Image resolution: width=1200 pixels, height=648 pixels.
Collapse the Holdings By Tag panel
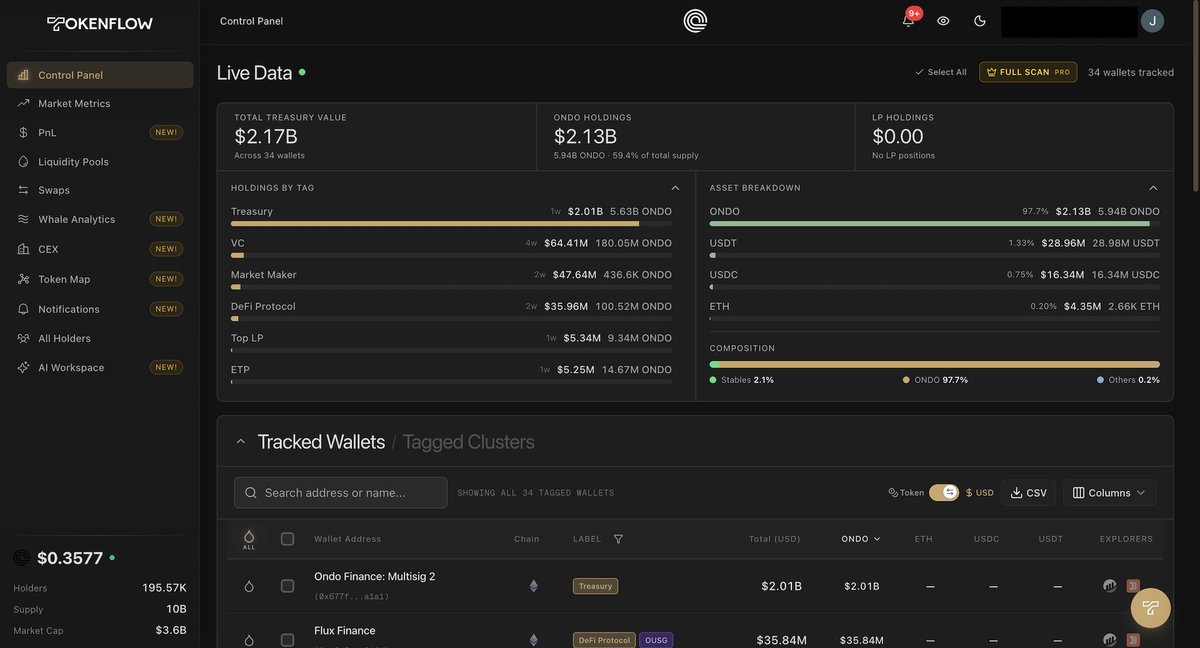point(675,188)
